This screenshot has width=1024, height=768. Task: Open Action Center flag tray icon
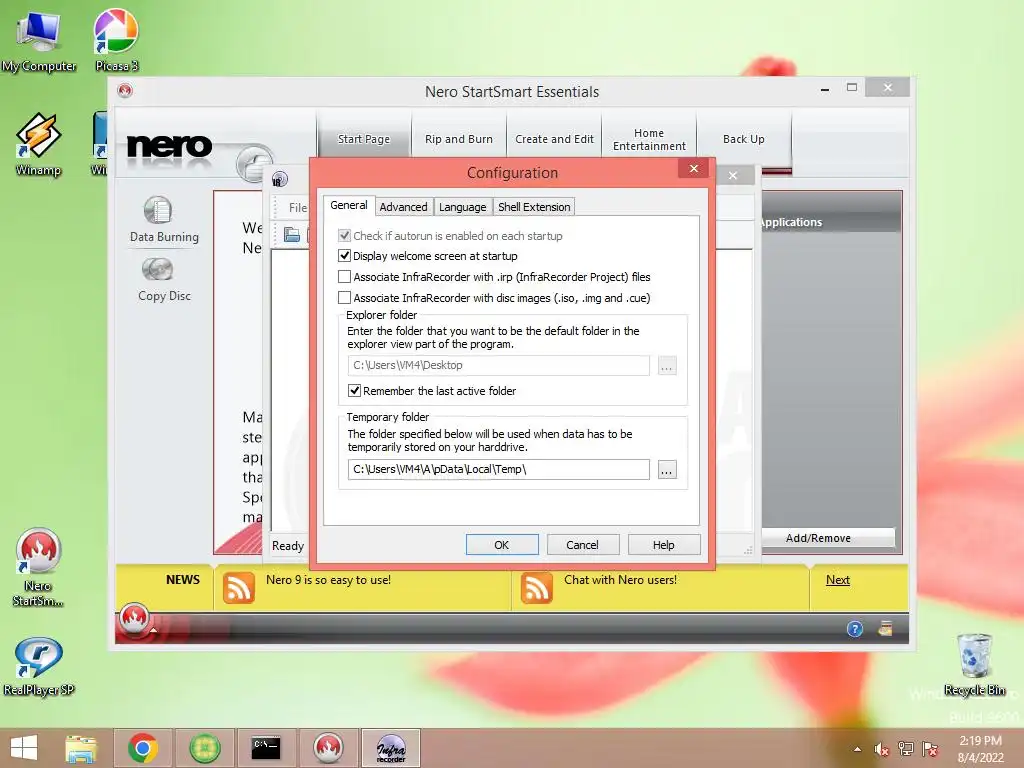(930, 749)
